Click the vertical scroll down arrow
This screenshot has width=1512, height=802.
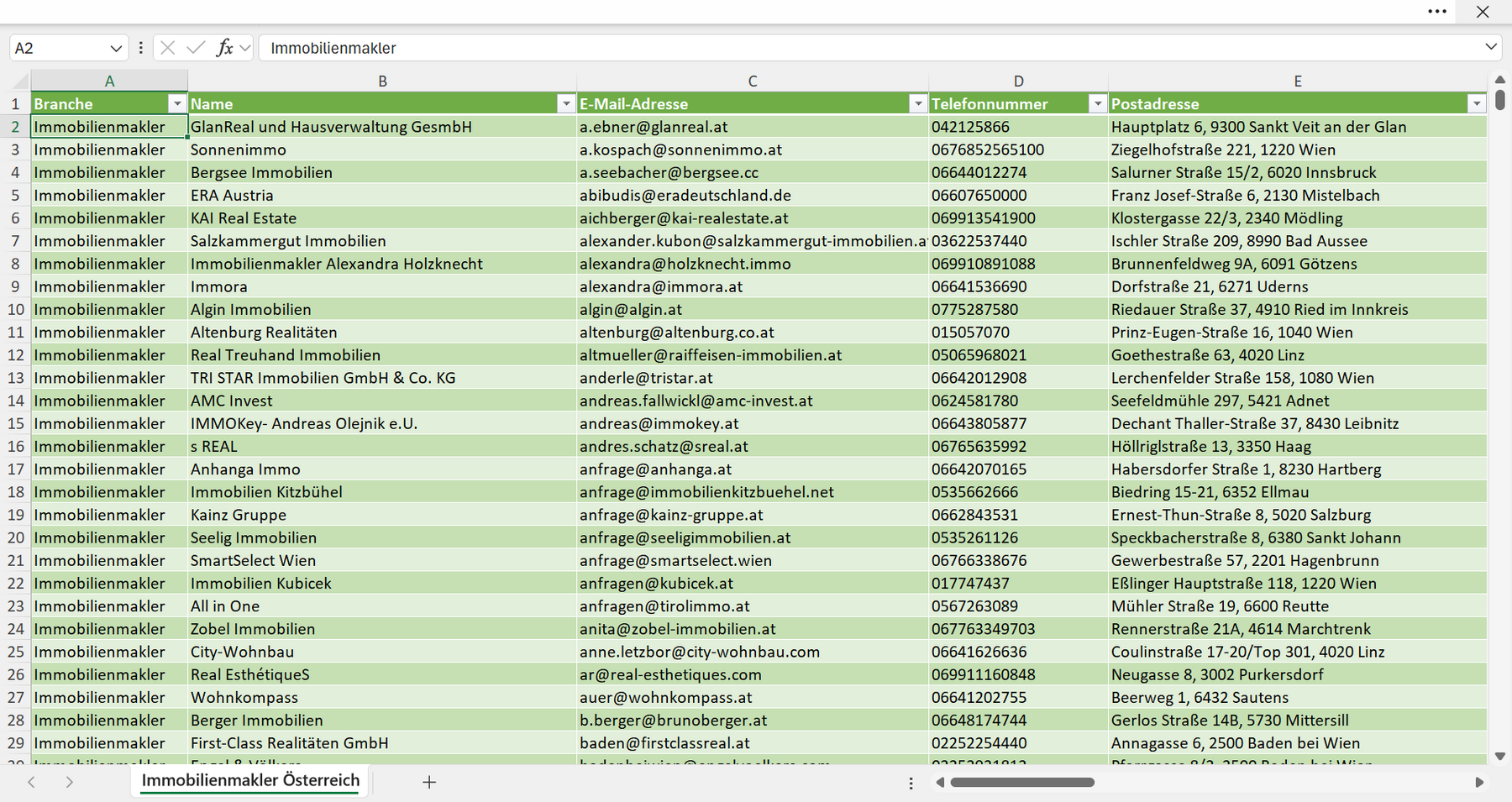pyautogui.click(x=1500, y=756)
